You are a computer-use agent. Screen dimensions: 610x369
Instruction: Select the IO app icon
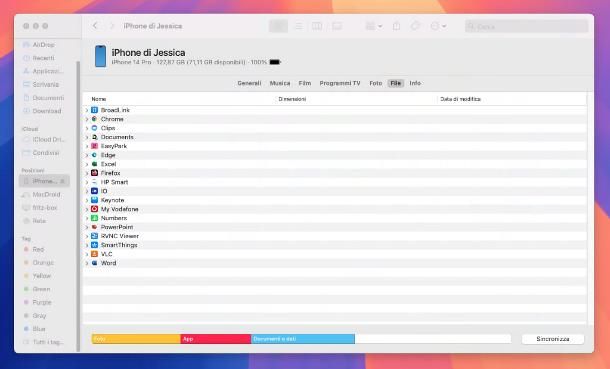[x=95, y=191]
